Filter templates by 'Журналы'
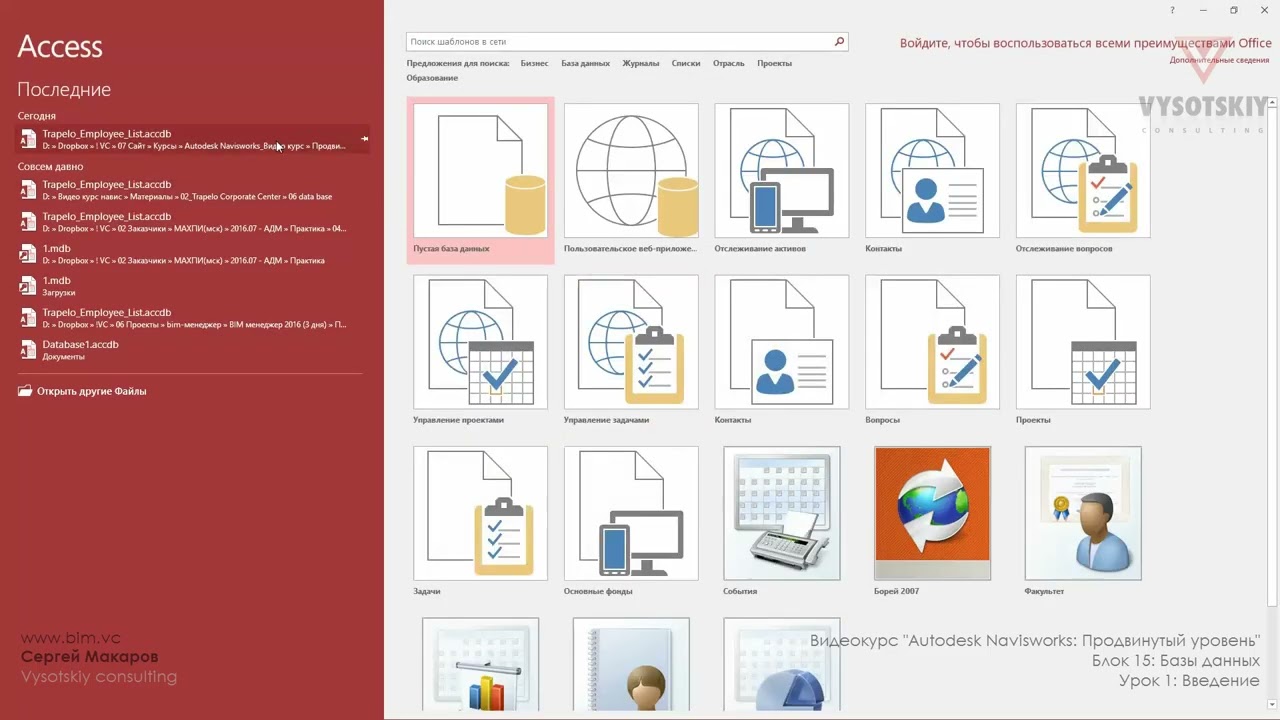The image size is (1280, 720). coord(640,63)
